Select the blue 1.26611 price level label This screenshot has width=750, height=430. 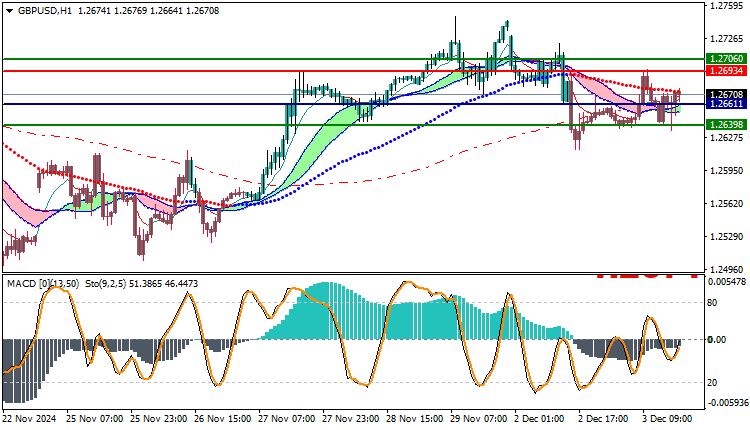coord(727,103)
